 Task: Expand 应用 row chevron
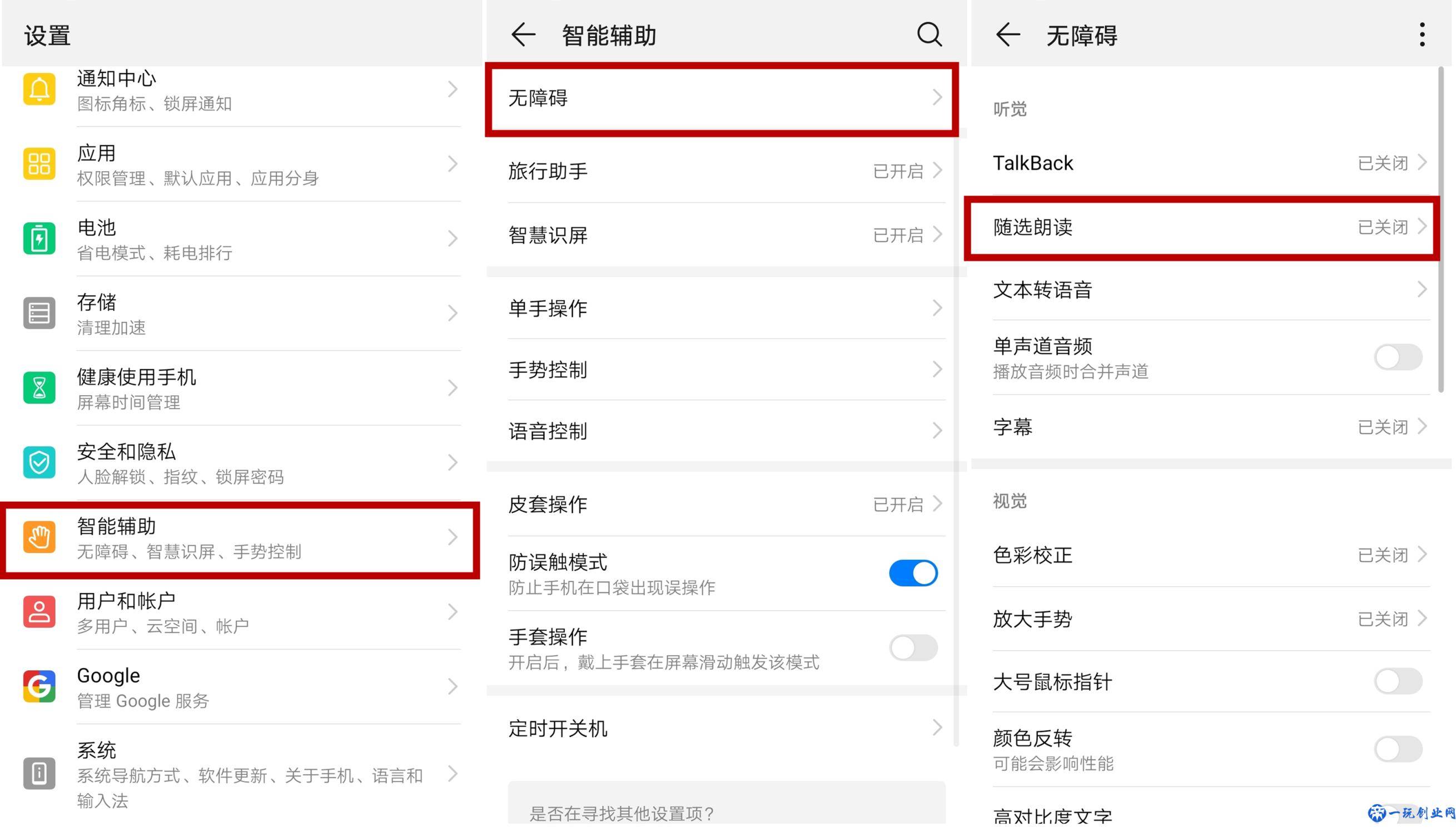coord(453,164)
